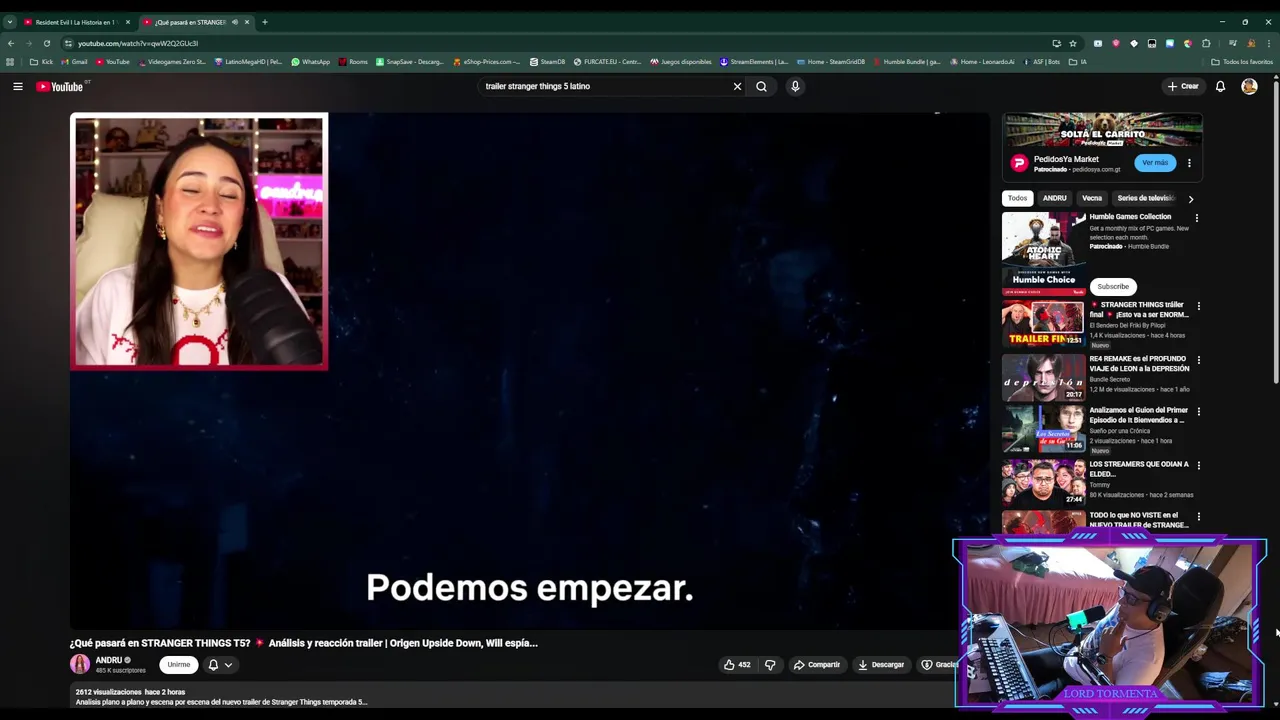Viewport: 1280px width, 720px height.
Task: Open options for LOS STREAMERS QUE ODIAN video
Action: [x=1198, y=465]
